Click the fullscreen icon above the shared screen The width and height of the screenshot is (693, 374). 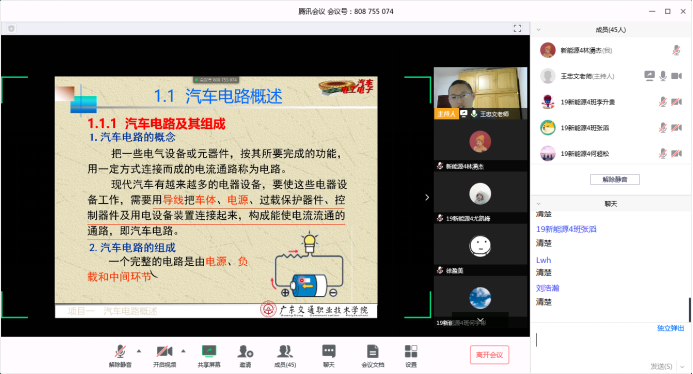click(517, 29)
